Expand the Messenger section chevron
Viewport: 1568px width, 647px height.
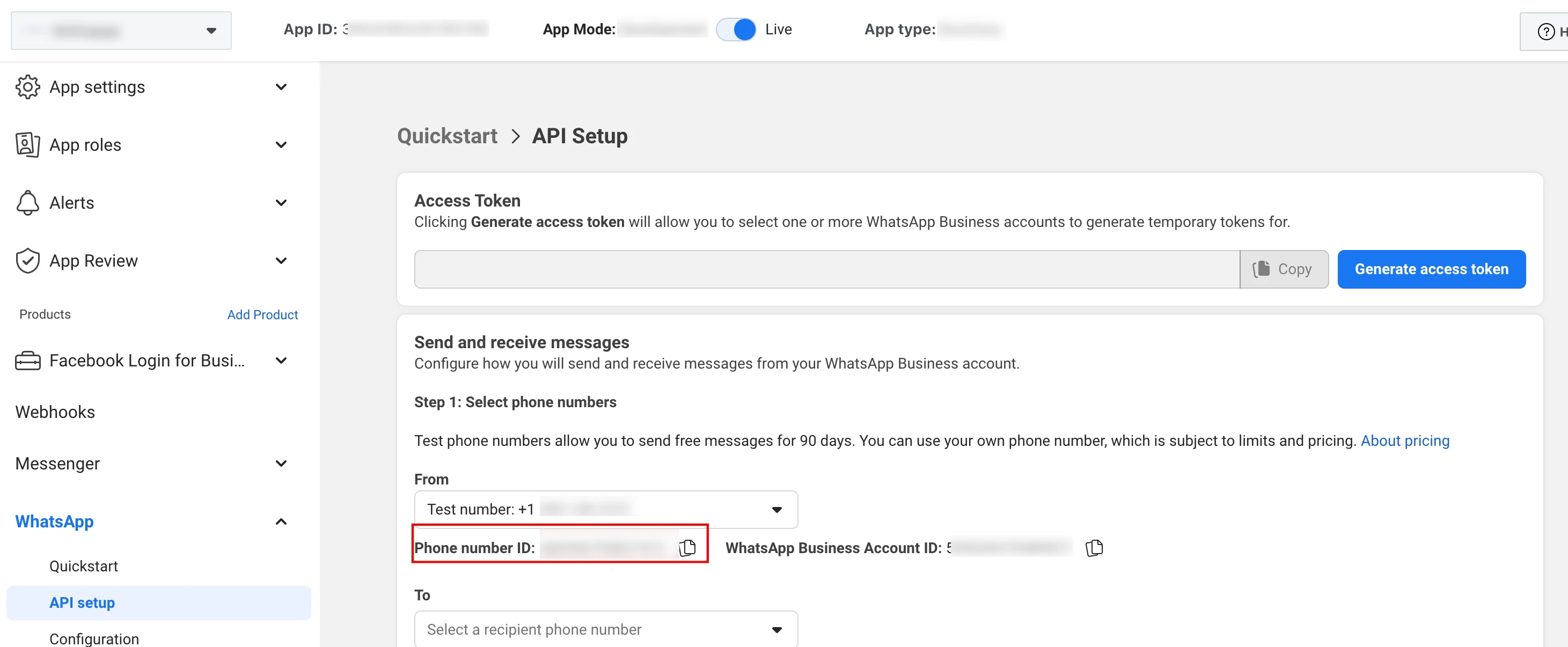[x=281, y=463]
